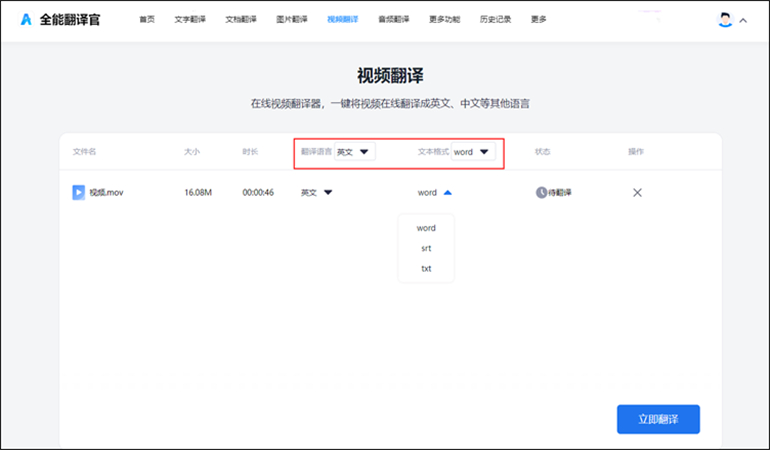Screen dimensions: 770x450
Task: Open the header 文本格式 word dropdown
Action: [x=473, y=152]
